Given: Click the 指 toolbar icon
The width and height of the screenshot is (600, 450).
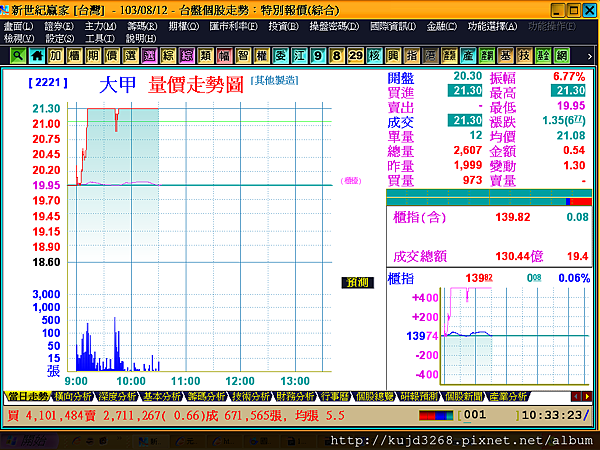Looking at the screenshot, I should (412, 56).
